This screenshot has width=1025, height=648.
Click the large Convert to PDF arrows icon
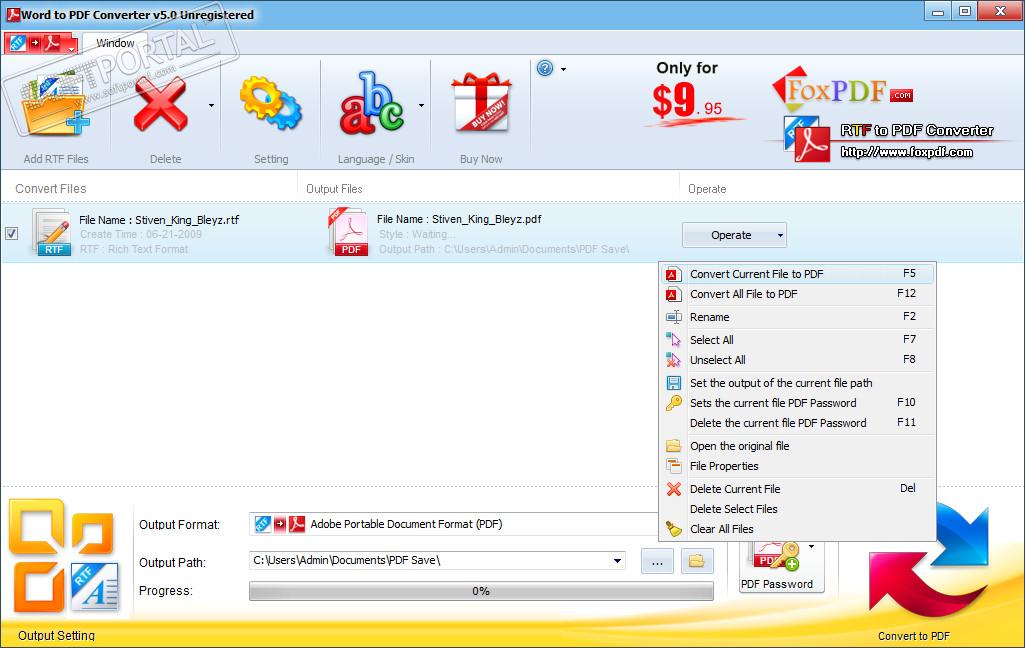click(928, 562)
